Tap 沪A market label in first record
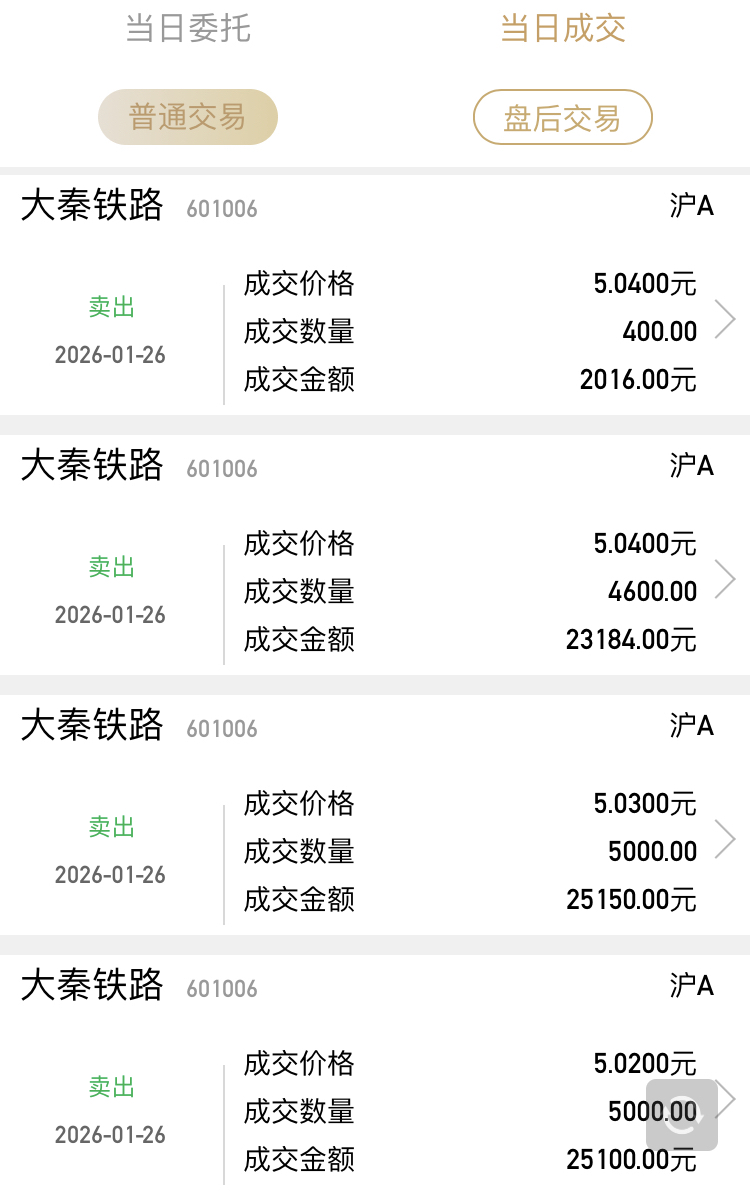 [x=691, y=205]
